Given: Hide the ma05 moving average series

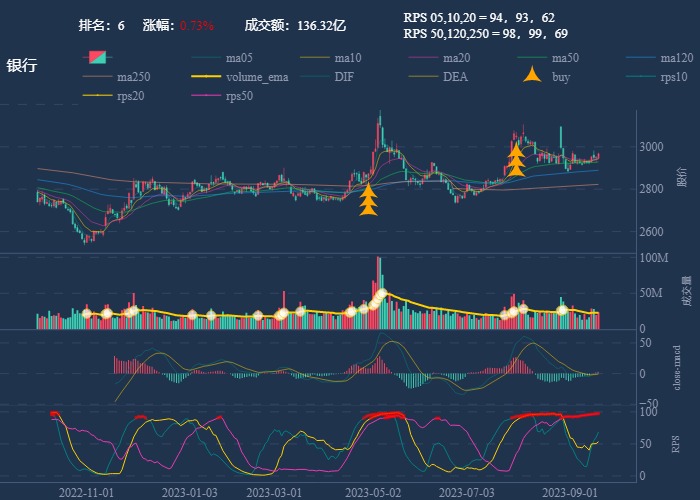Looking at the screenshot, I should [x=206, y=58].
